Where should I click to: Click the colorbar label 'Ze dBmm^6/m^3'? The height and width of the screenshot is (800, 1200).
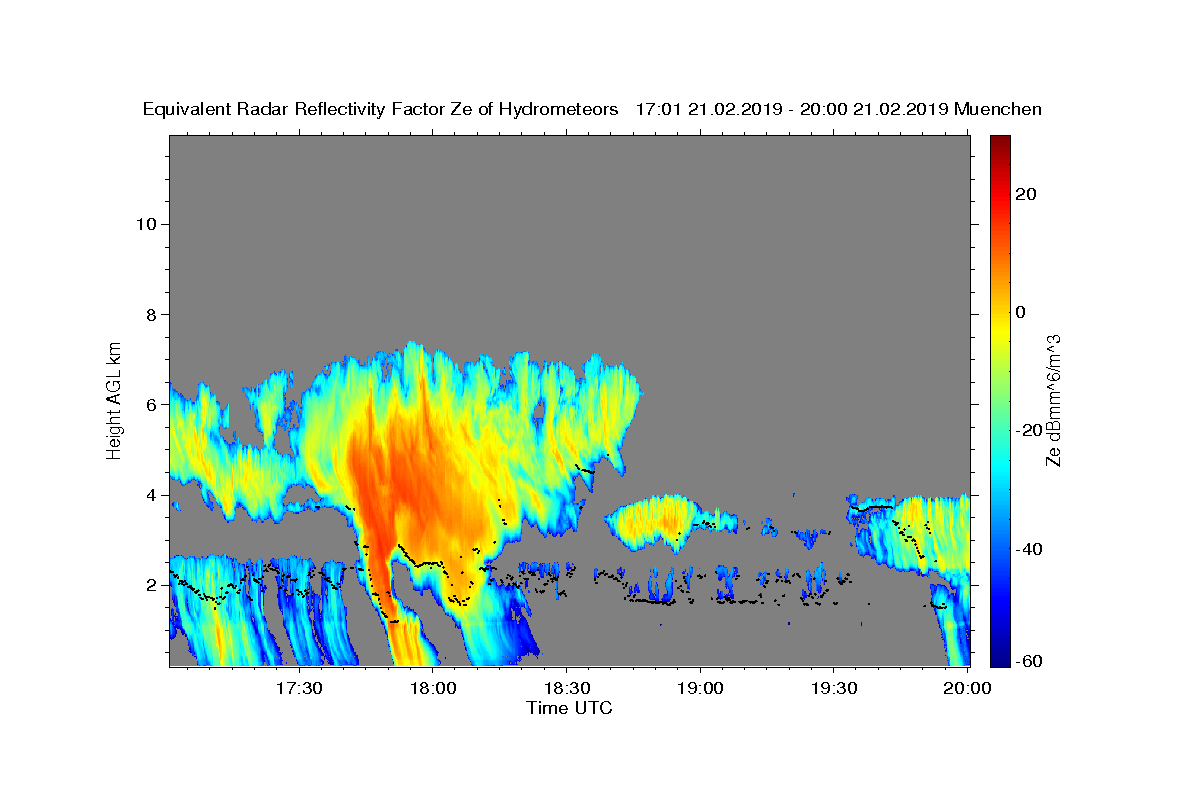pyautogui.click(x=1053, y=400)
